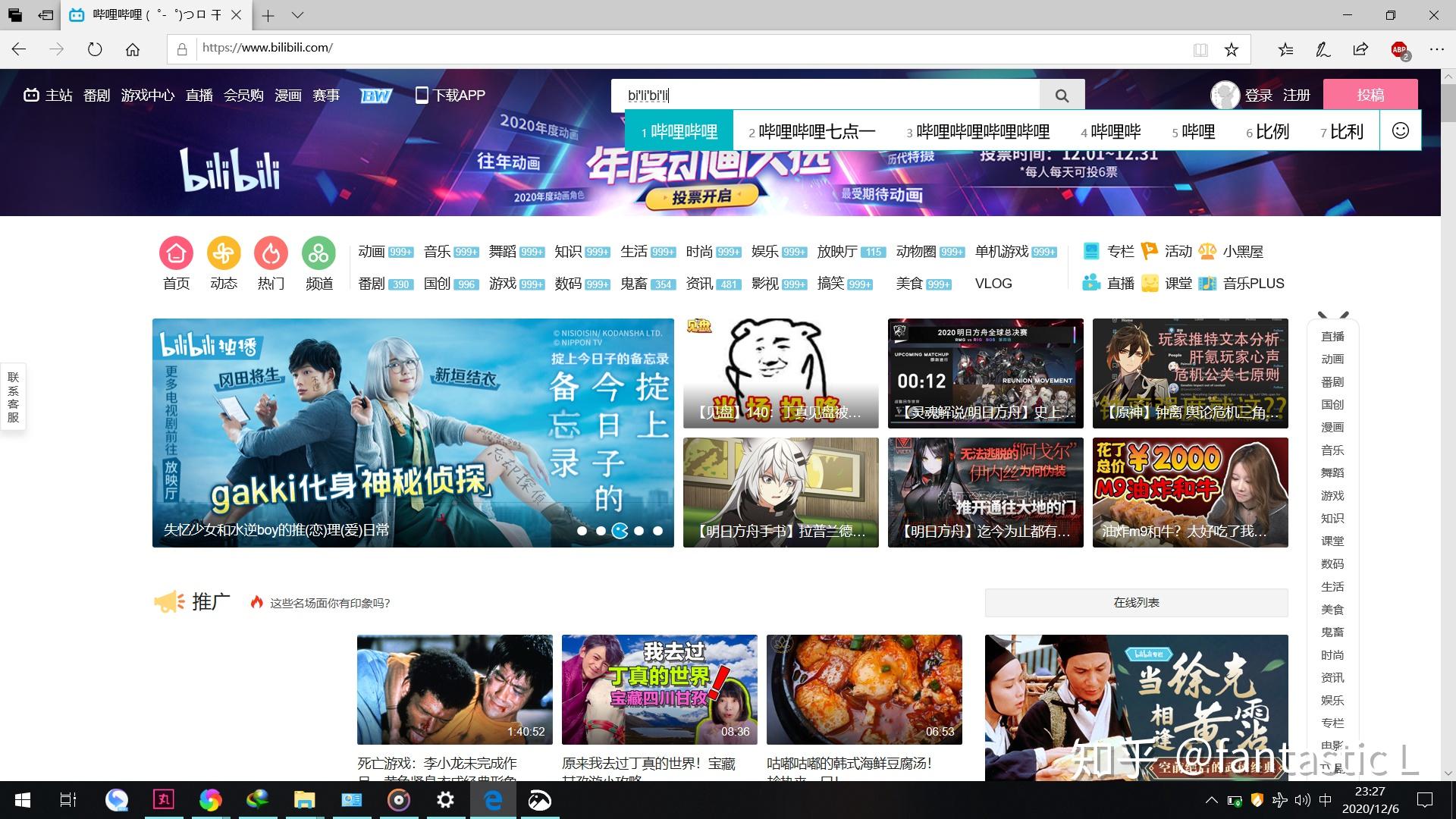Click the share page icon
This screenshot has width=1456, height=819.
tap(1360, 49)
